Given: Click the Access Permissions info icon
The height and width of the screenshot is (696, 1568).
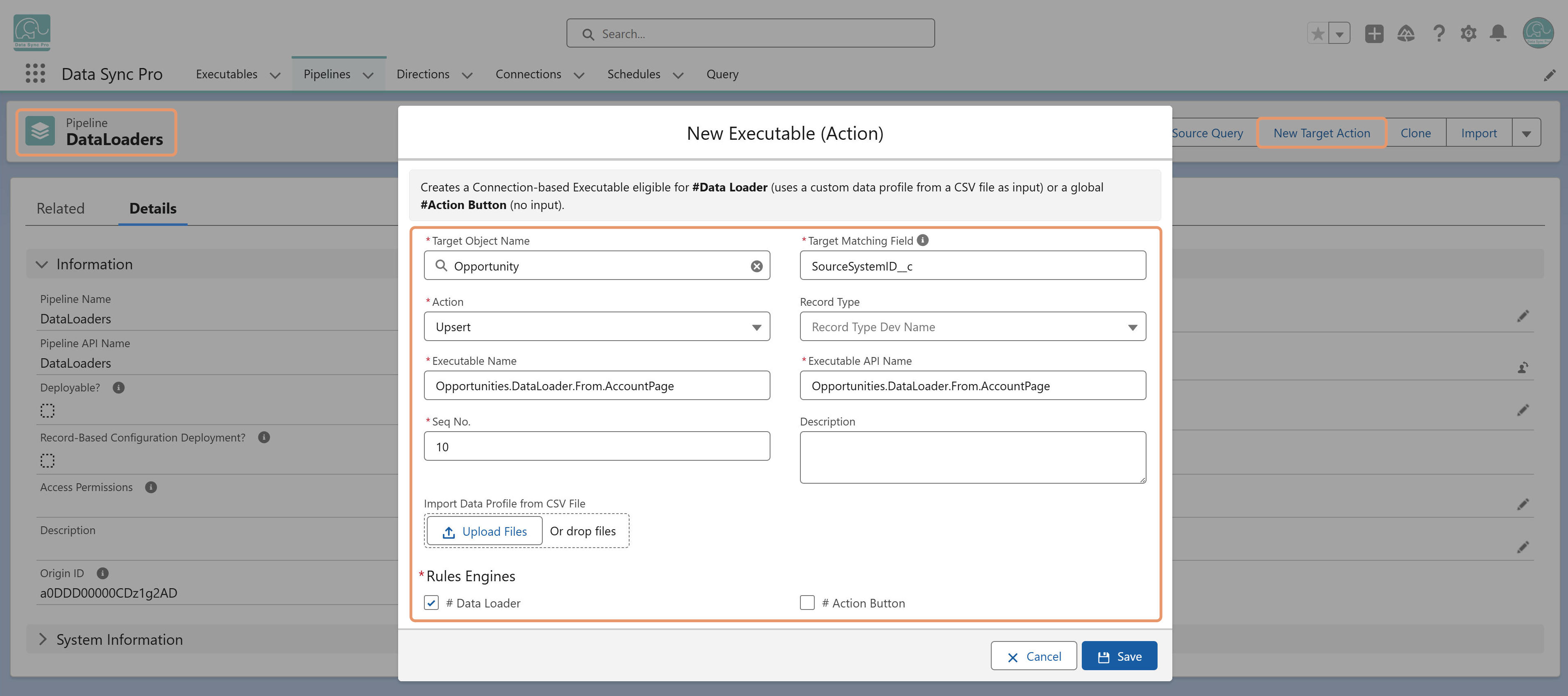Looking at the screenshot, I should [151, 487].
